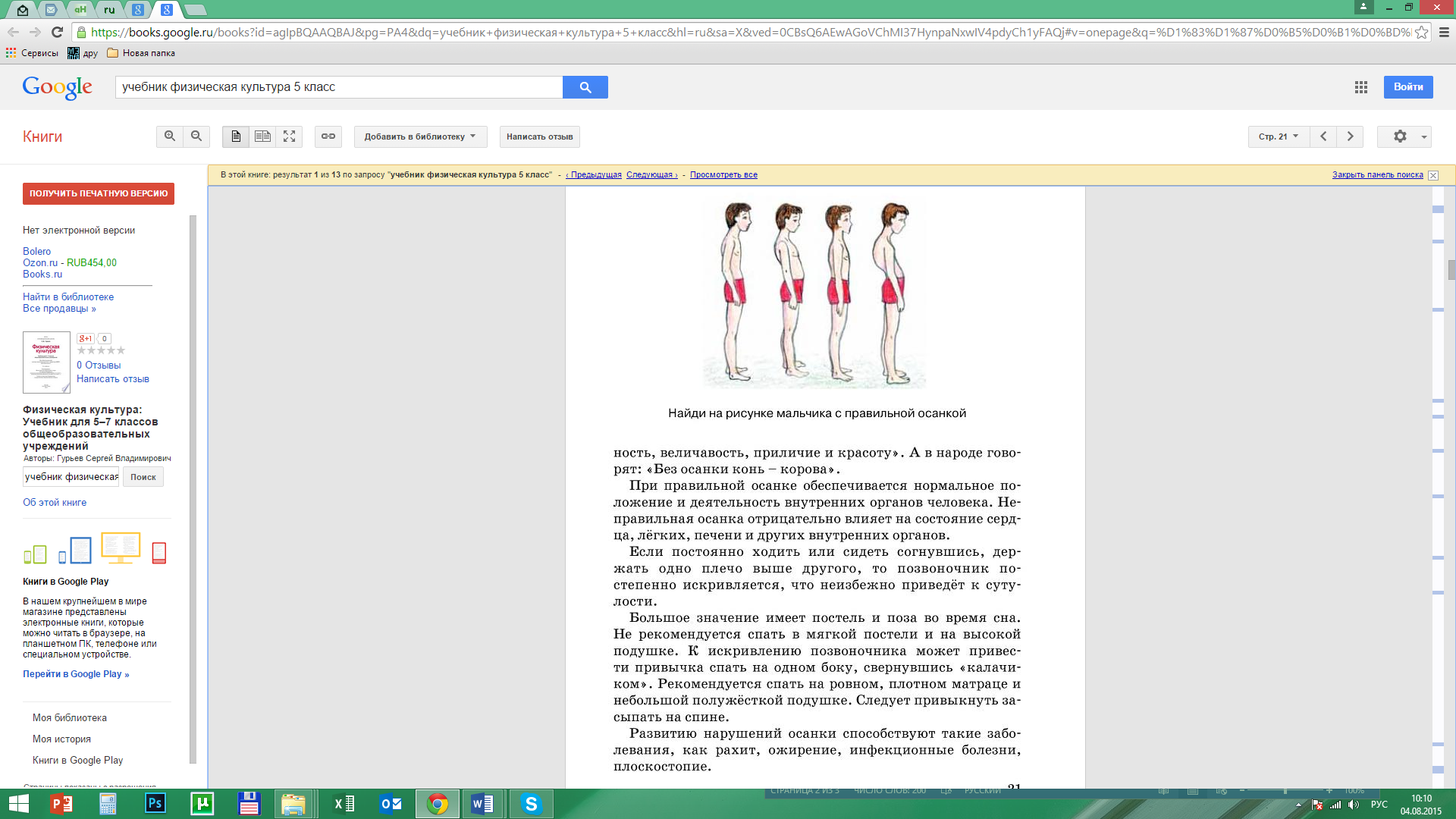1456x819 pixels.
Task: Go to next page arrow
Action: (x=1350, y=136)
